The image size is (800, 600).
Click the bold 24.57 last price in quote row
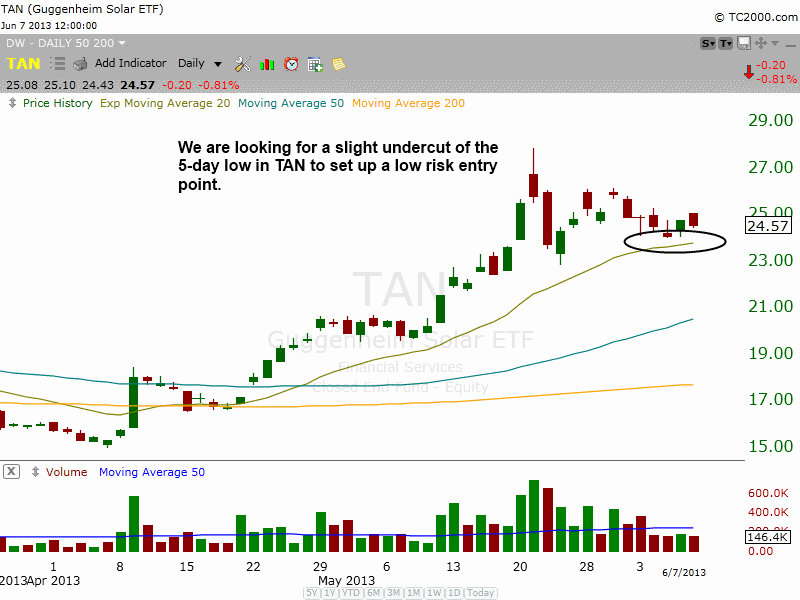pyautogui.click(x=137, y=85)
